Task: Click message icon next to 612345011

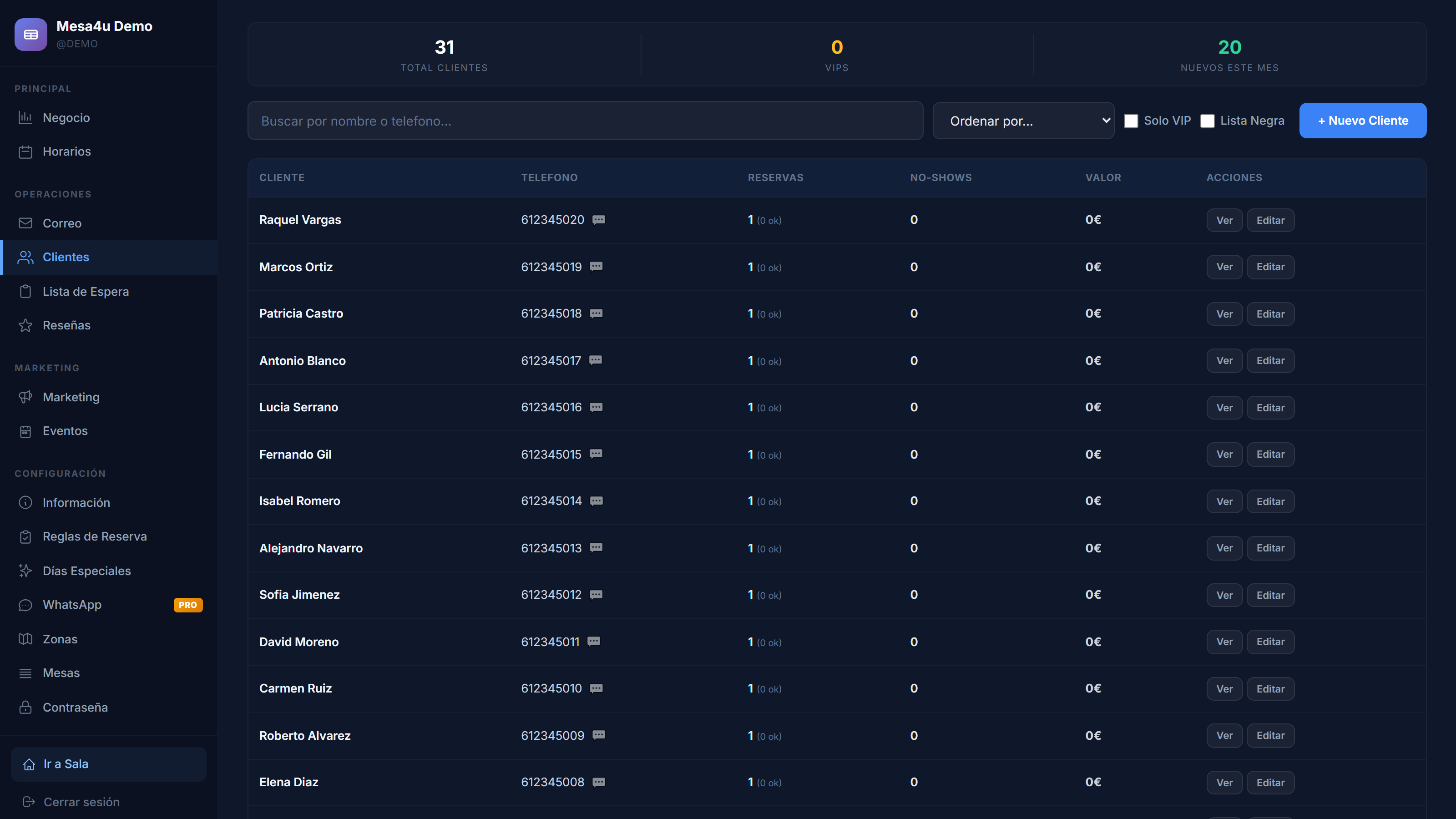Action: pyautogui.click(x=593, y=642)
